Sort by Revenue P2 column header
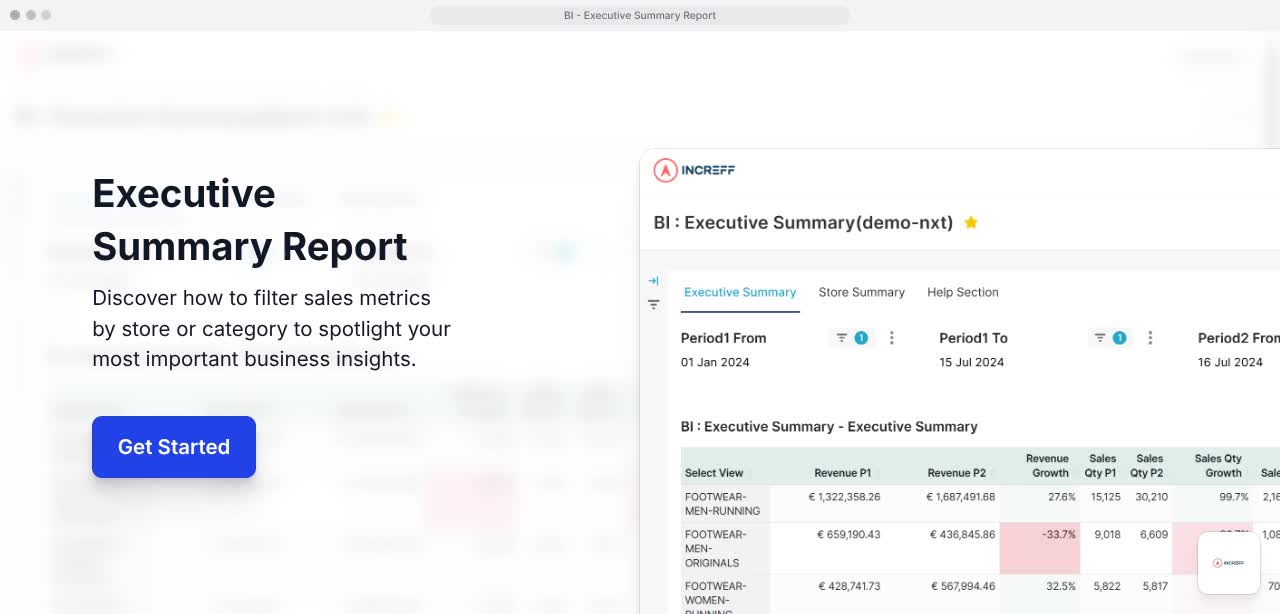This screenshot has width=1280, height=614. coord(957,473)
